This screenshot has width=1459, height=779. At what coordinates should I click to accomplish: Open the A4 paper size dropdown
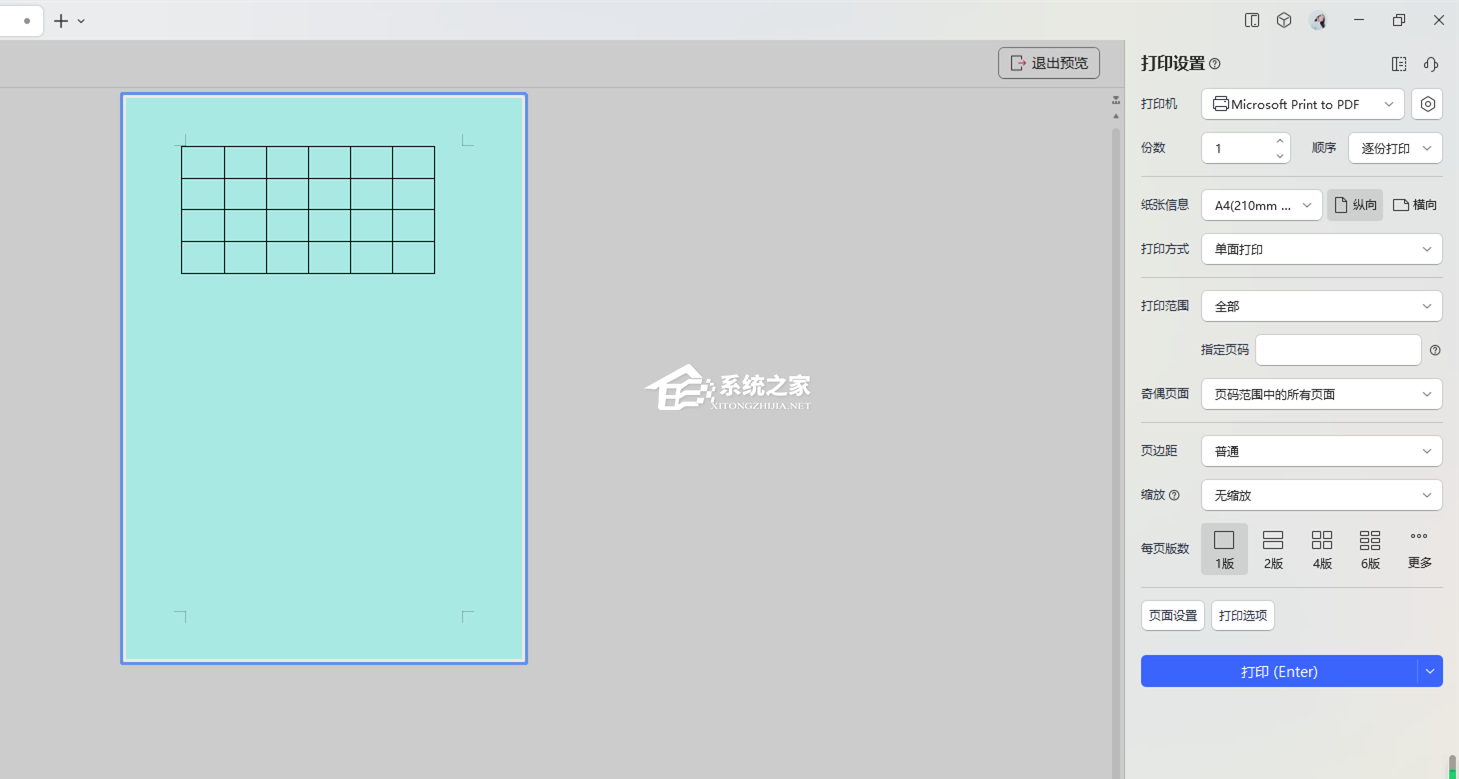1262,205
